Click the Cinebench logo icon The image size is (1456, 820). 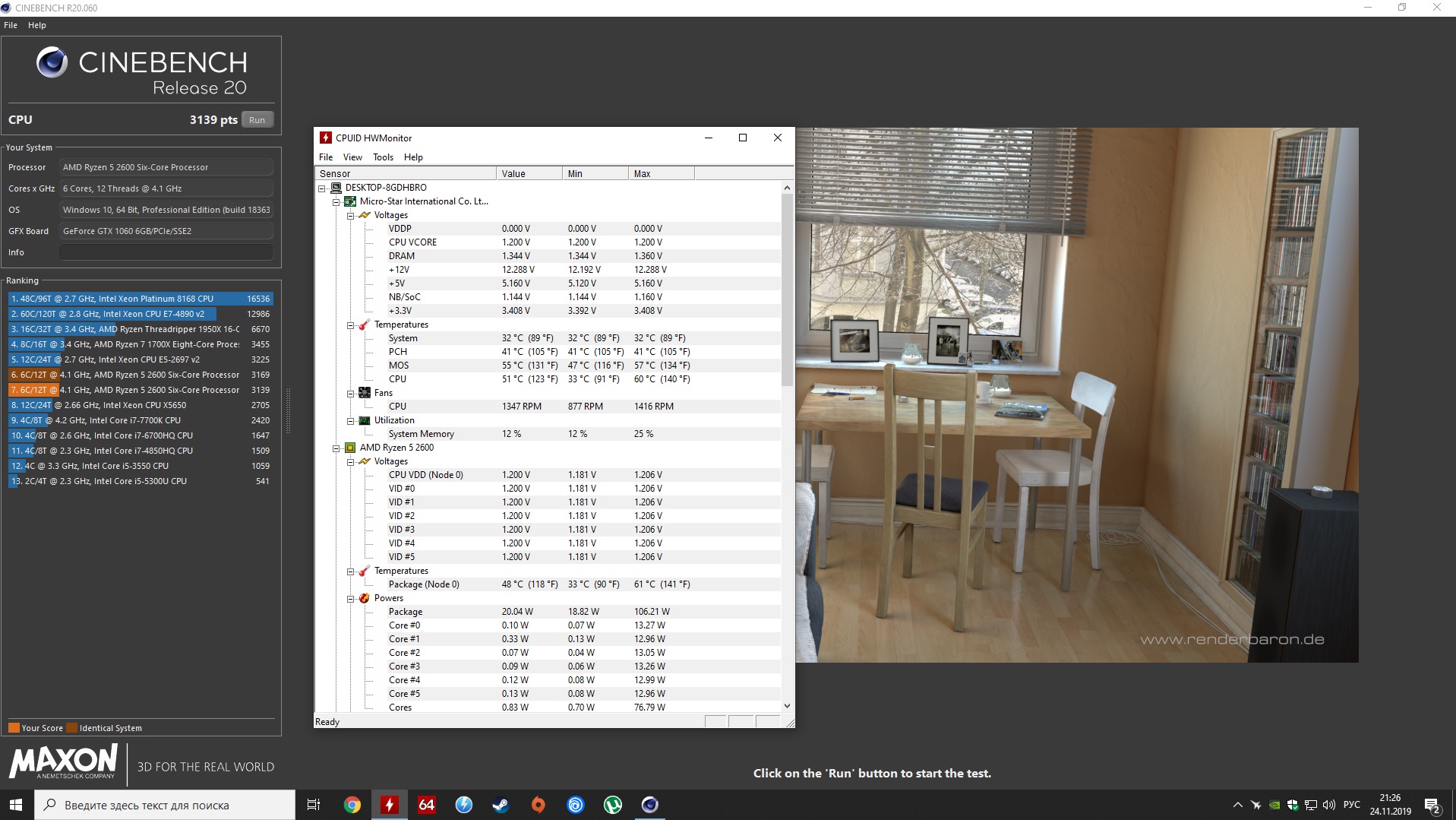tap(52, 62)
